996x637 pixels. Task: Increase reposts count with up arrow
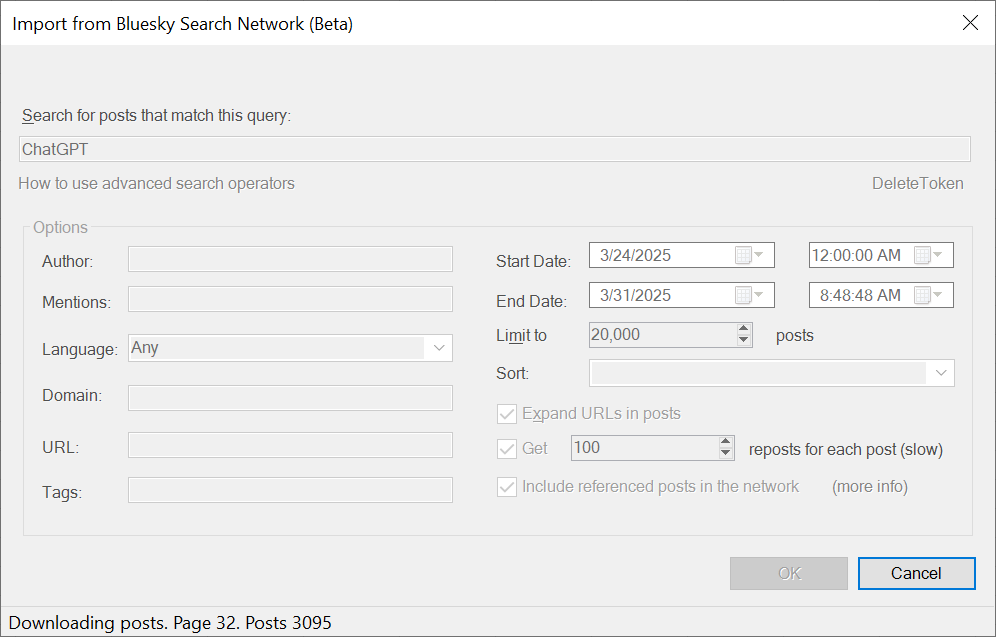(x=726, y=442)
